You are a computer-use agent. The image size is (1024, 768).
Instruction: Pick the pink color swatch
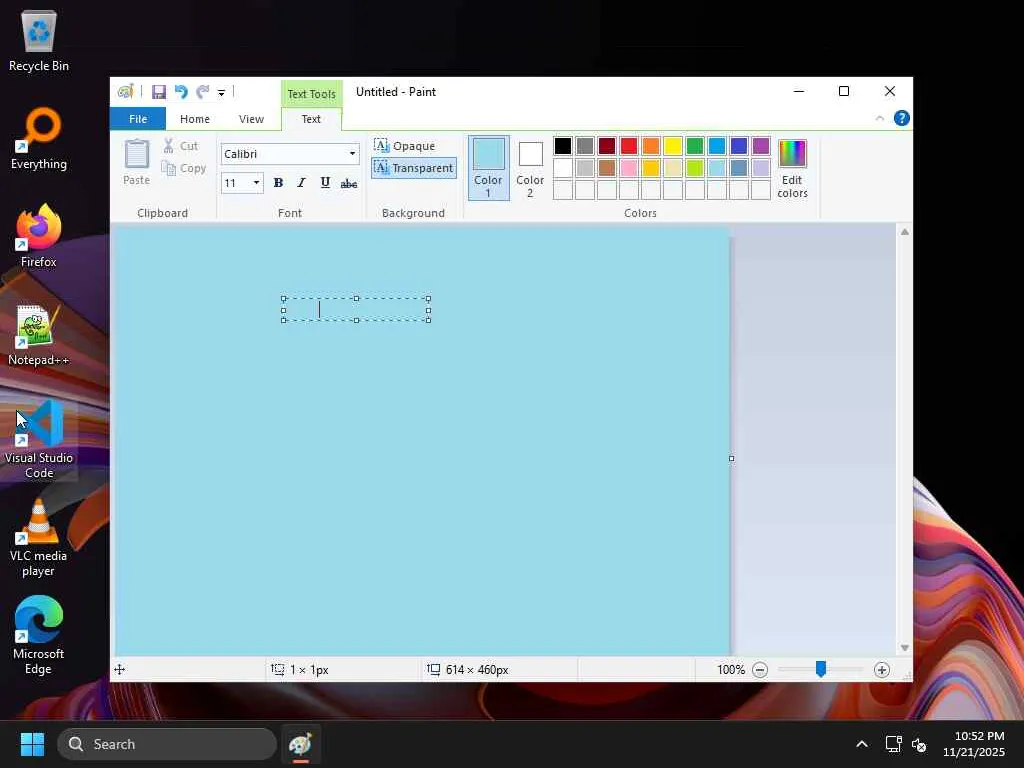(629, 168)
